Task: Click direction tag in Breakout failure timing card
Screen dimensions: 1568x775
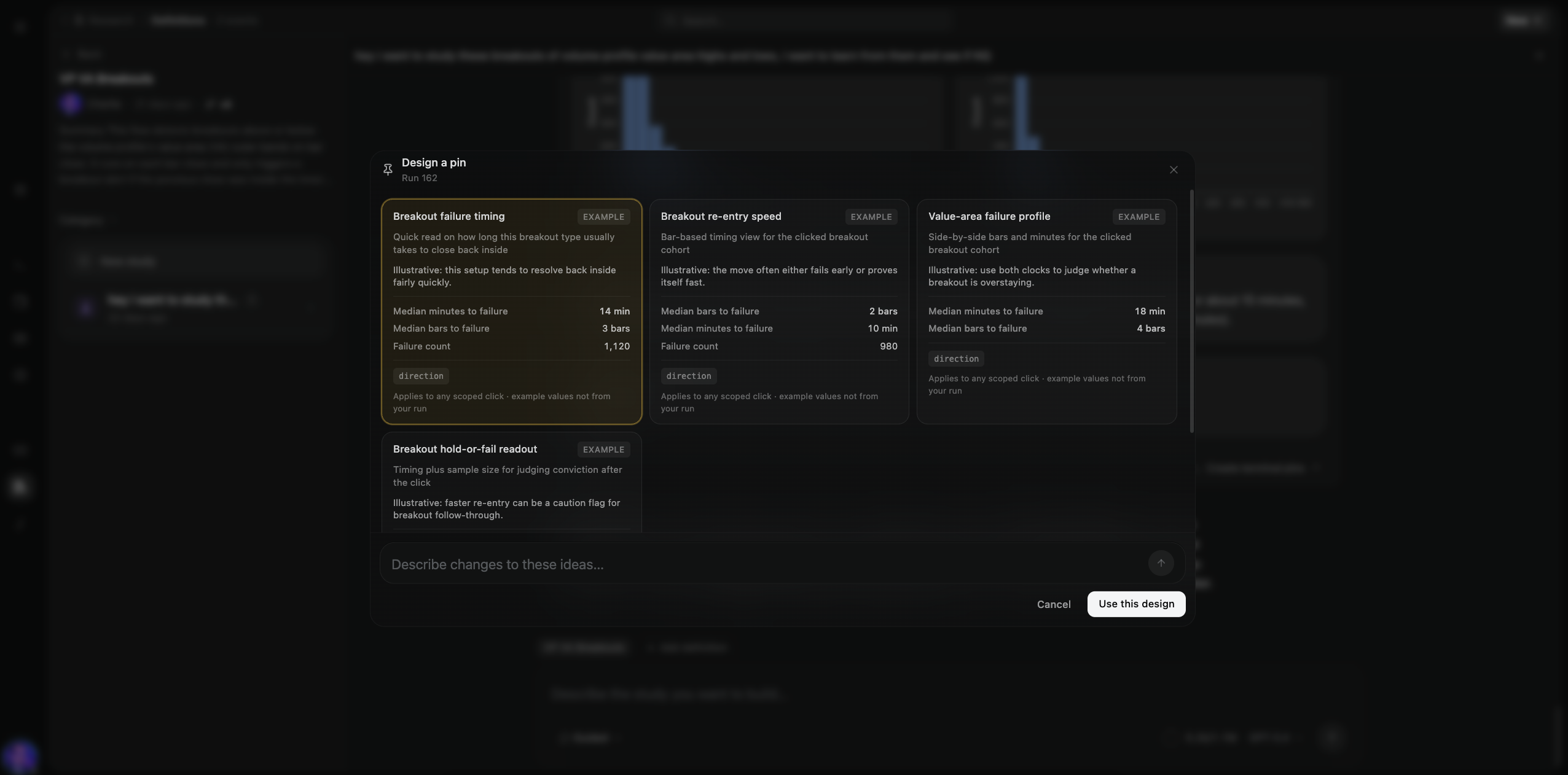Action: [x=421, y=376]
